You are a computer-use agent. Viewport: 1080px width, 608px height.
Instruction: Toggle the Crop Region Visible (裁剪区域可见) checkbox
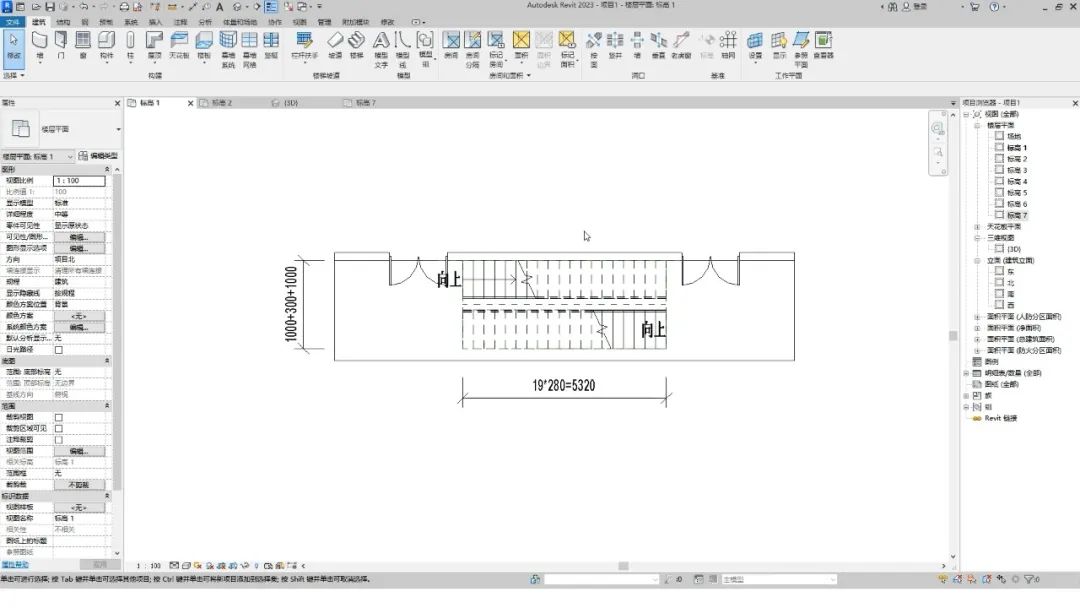pos(59,428)
